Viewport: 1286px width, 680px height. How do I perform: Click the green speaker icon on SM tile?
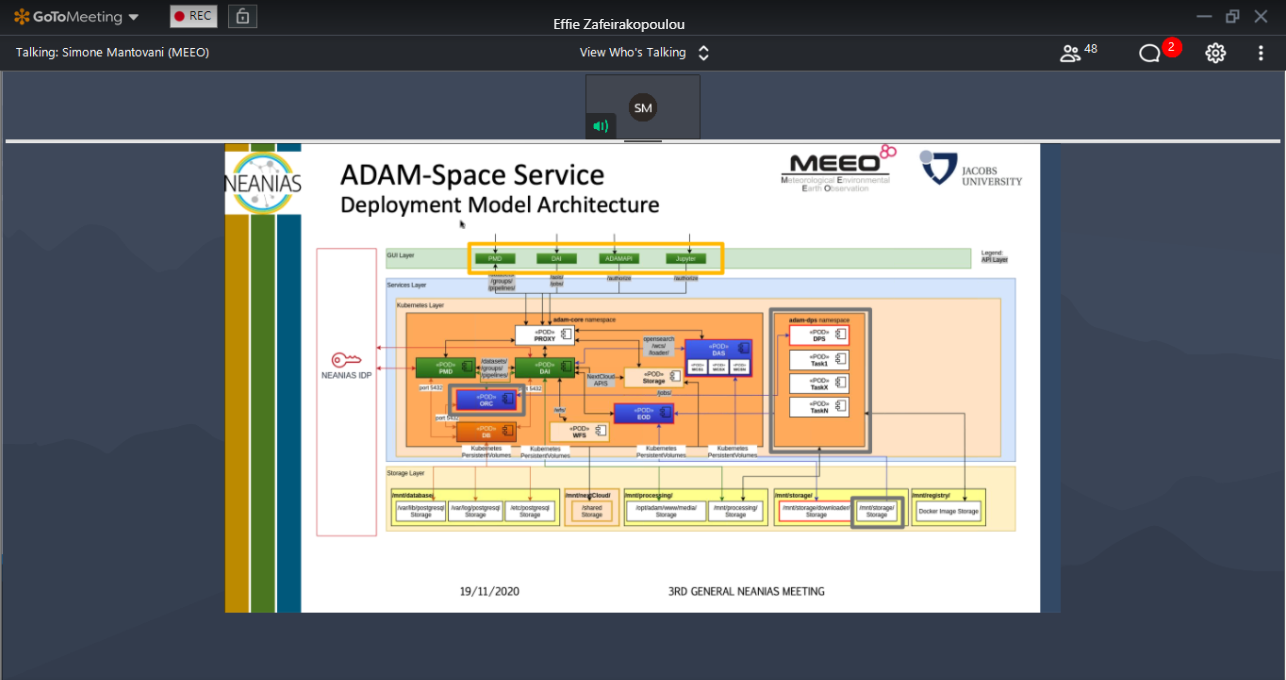point(600,126)
